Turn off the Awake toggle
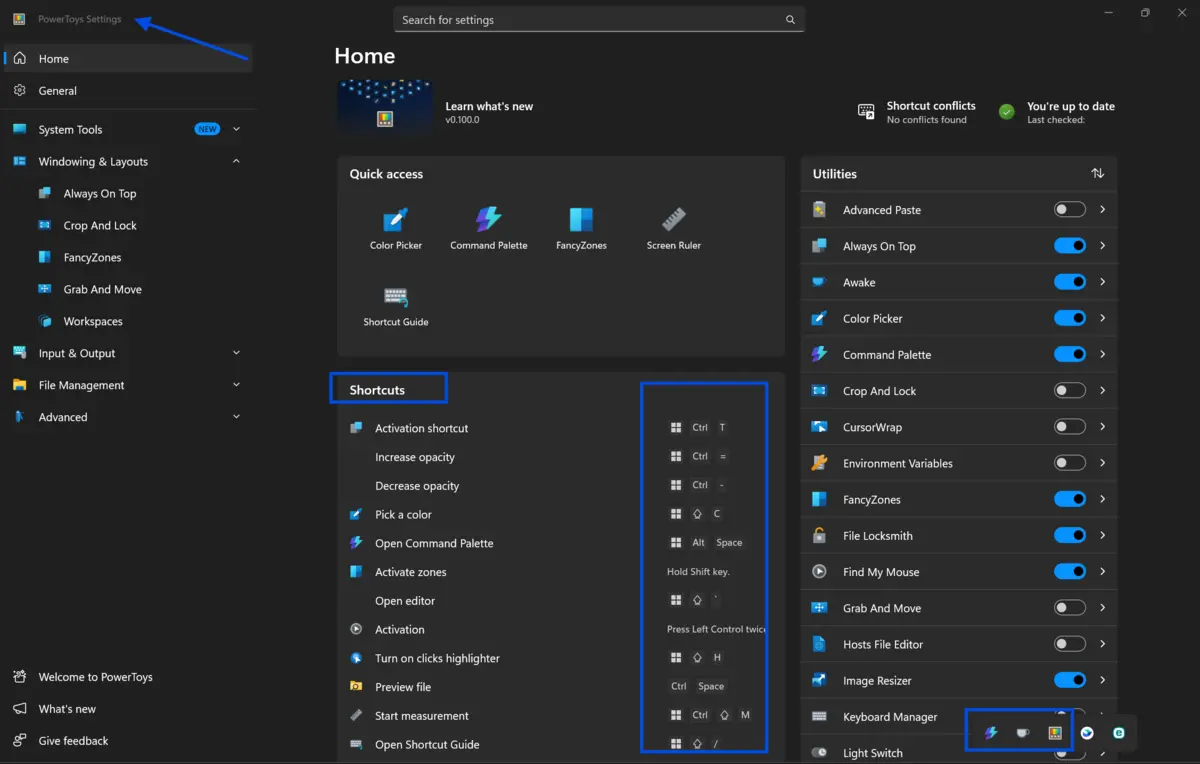Screen dimensions: 1200x764 coord(1070,282)
